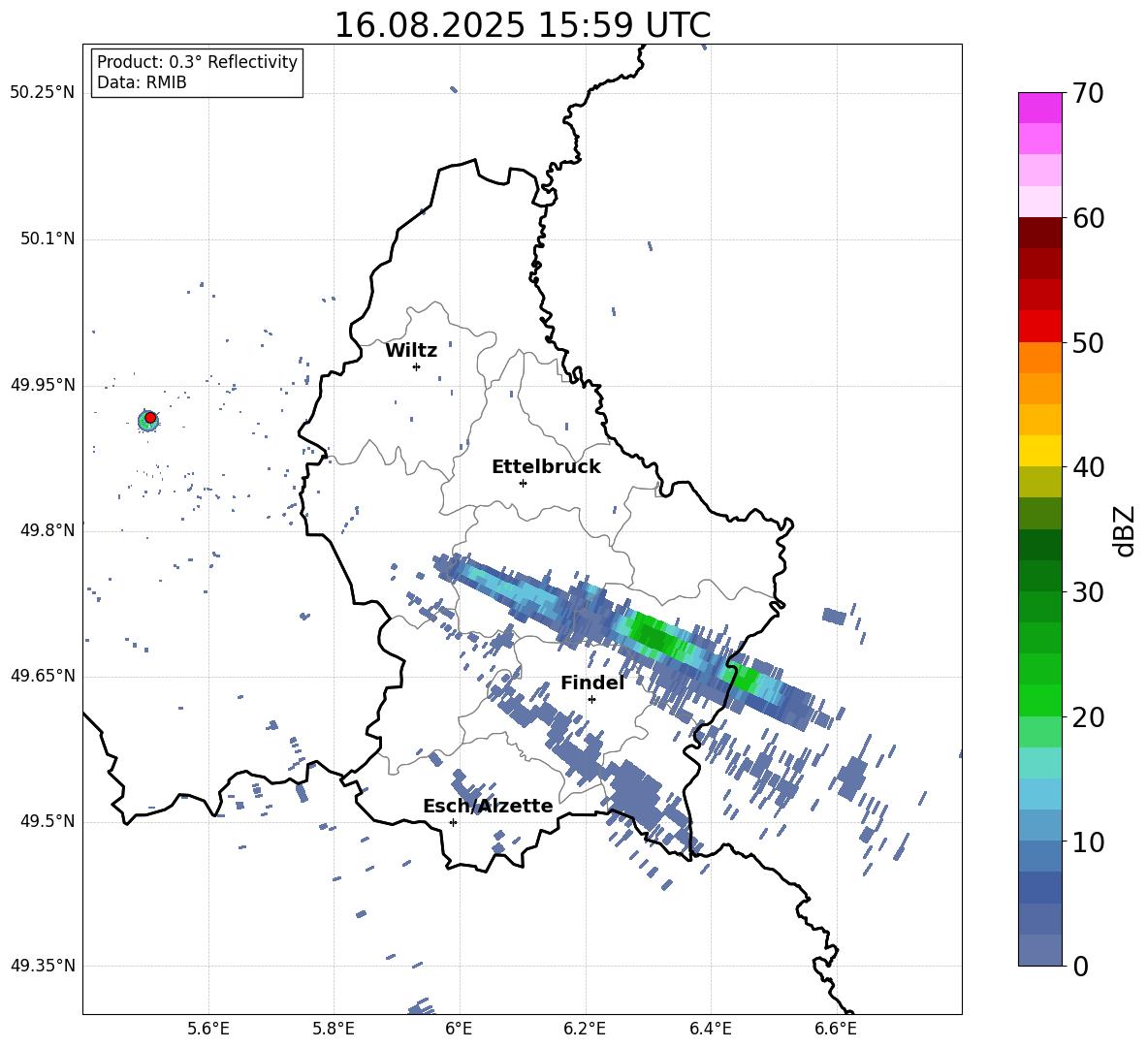This screenshot has width=1148, height=1048.
Task: Click the Findel location cross marker
Action: pyautogui.click(x=591, y=700)
